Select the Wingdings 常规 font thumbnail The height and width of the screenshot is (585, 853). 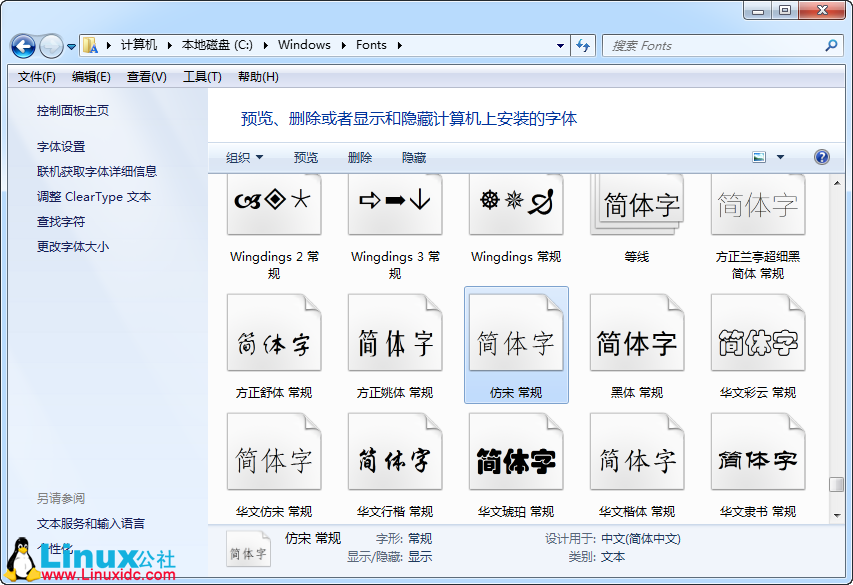(515, 205)
